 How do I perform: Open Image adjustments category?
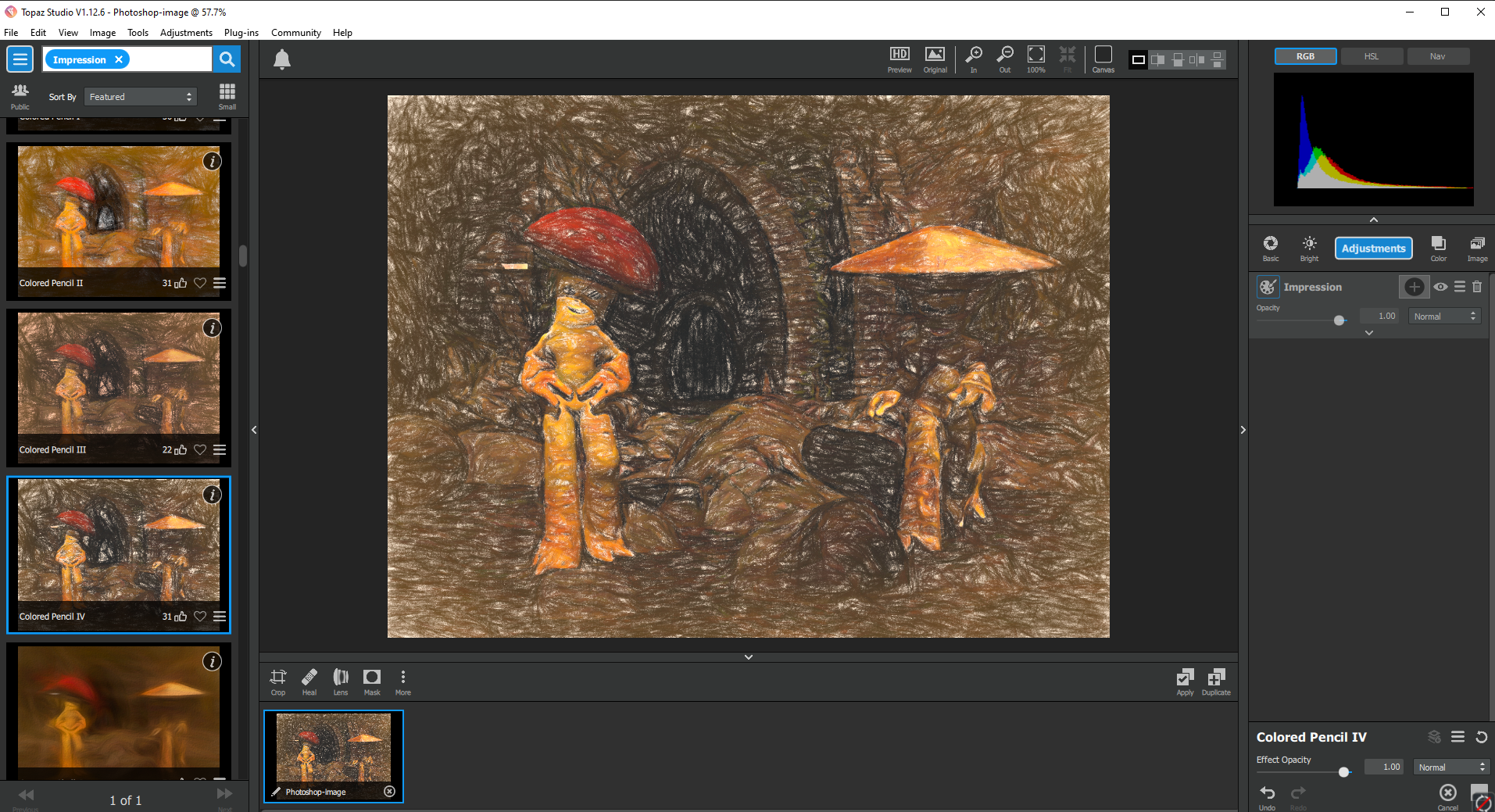1477,248
